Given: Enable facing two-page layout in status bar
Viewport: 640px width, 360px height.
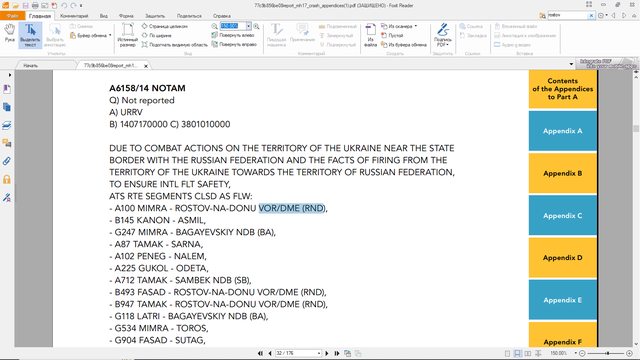Looking at the screenshot, I should point(528,353).
